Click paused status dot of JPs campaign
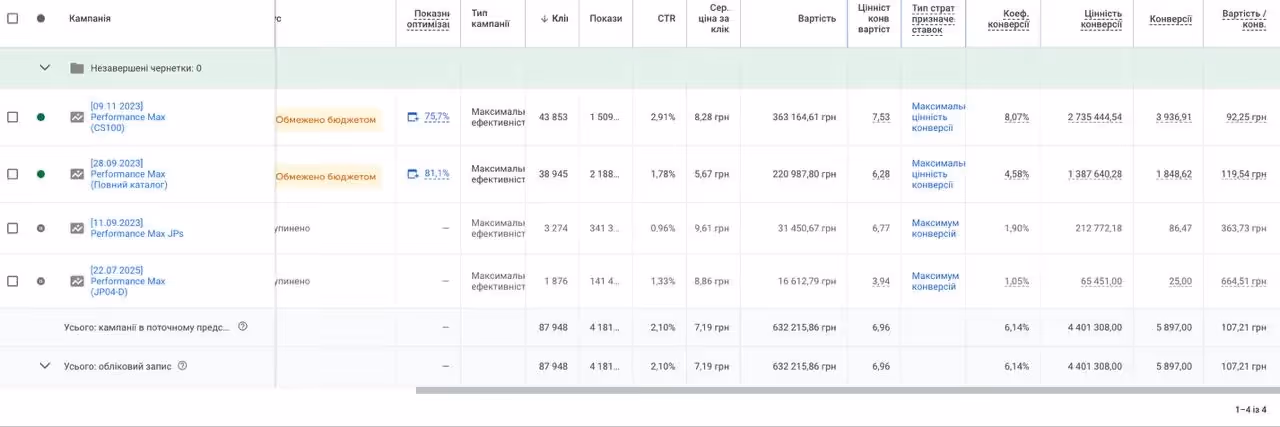The width and height of the screenshot is (1280, 427). (41, 228)
